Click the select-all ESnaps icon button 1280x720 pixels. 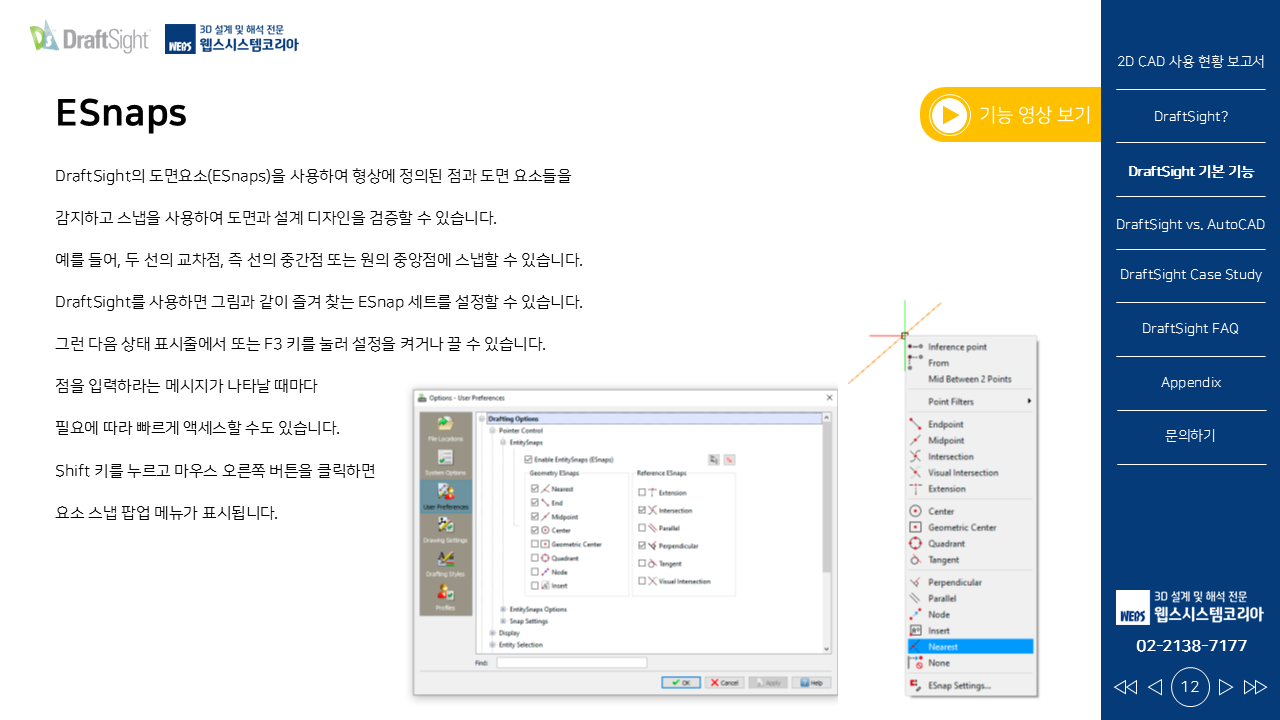[713, 459]
